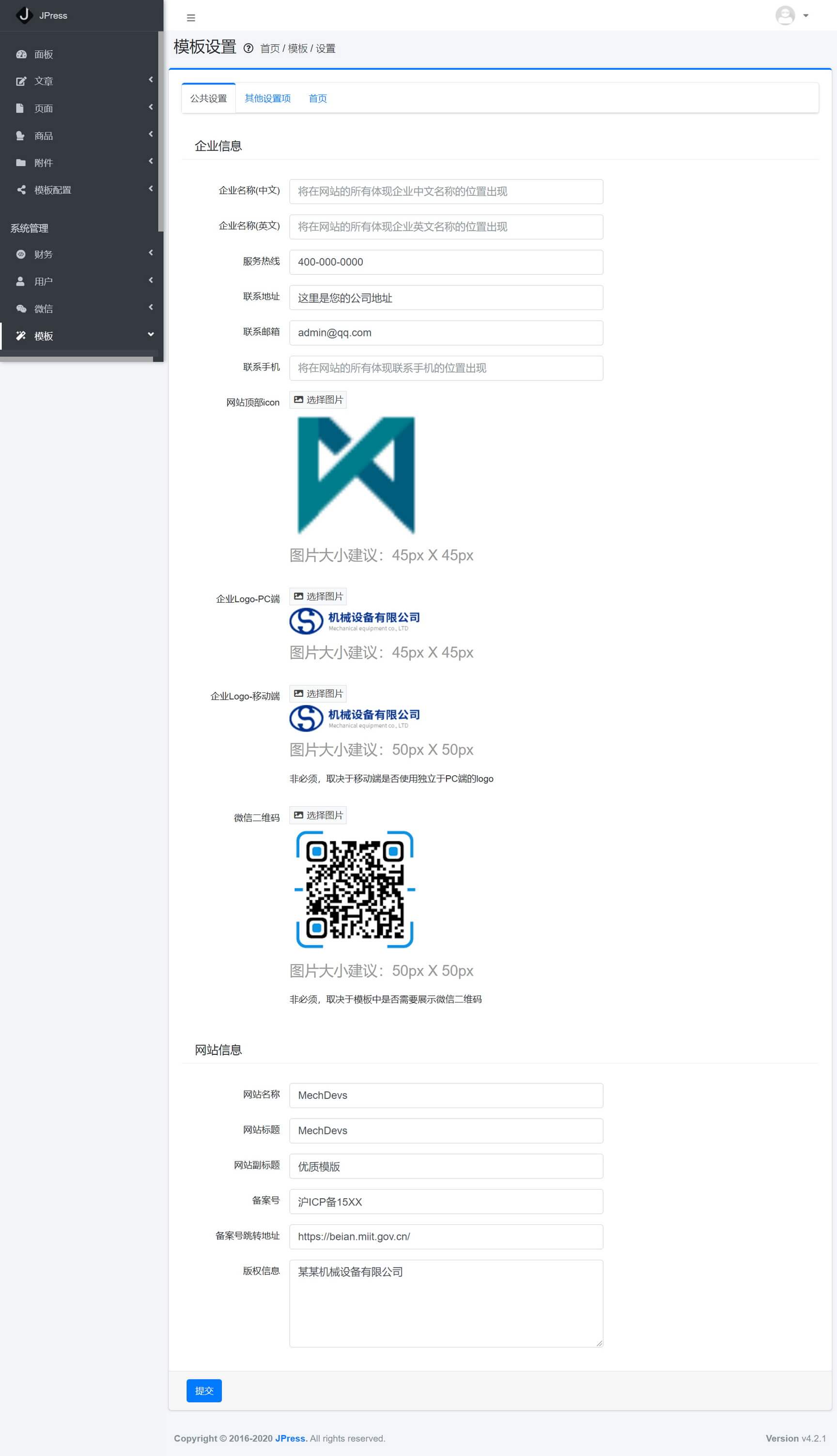Viewport: 837px width, 1456px height.
Task: Open the 面板 dashboard sidebar item
Action: click(x=44, y=55)
